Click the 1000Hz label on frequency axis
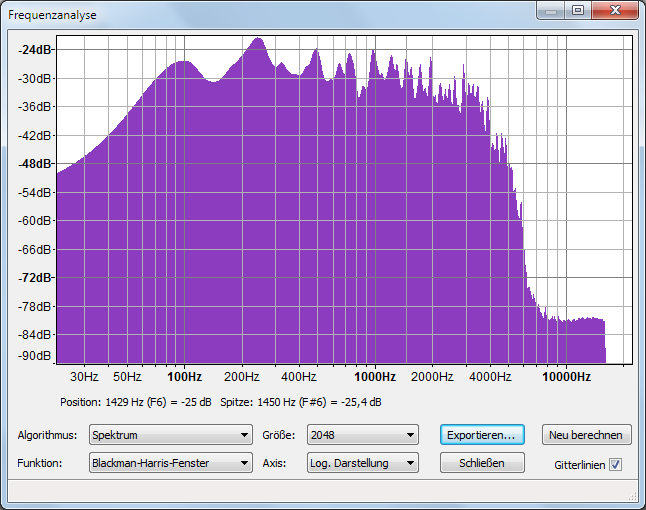646x510 pixels. (375, 377)
